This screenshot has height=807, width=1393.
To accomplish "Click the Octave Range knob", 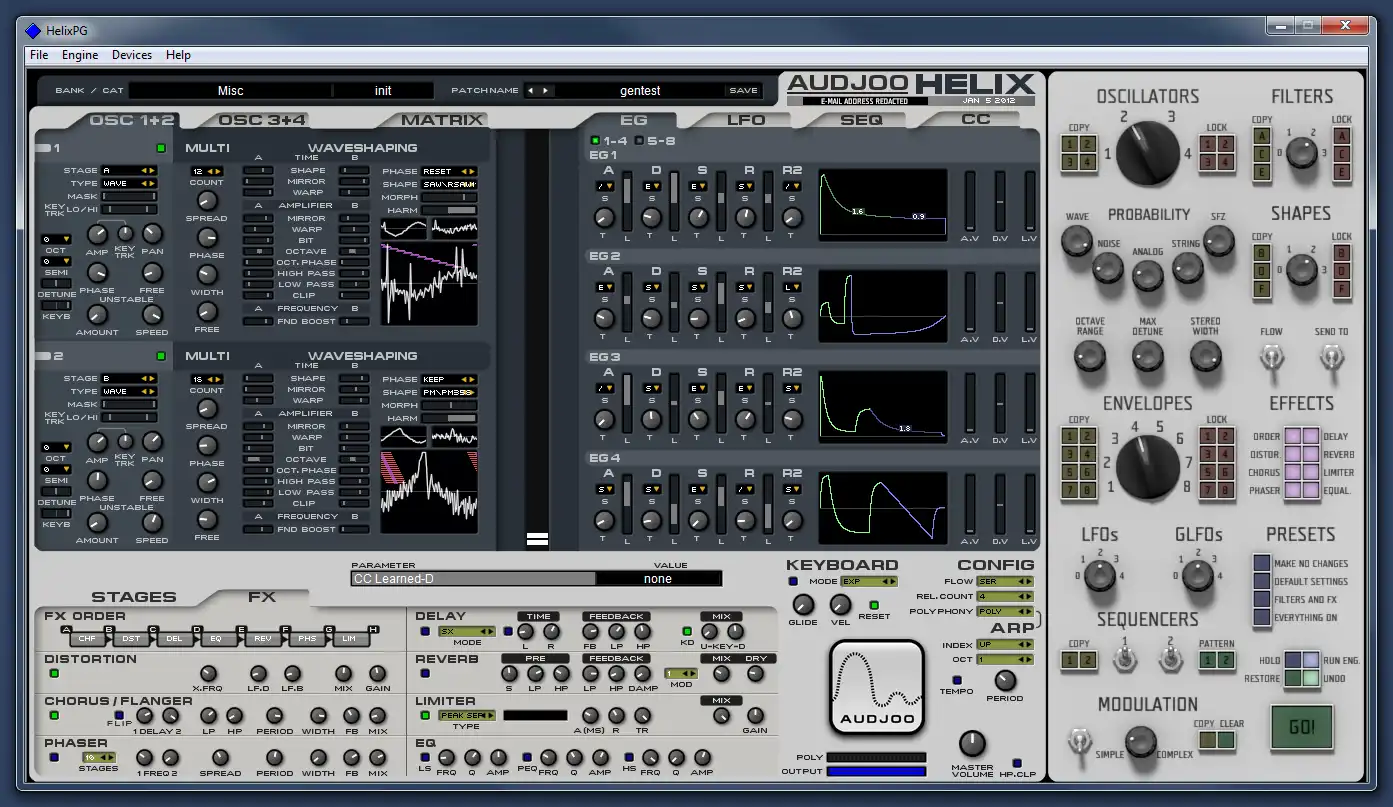I will point(1089,356).
